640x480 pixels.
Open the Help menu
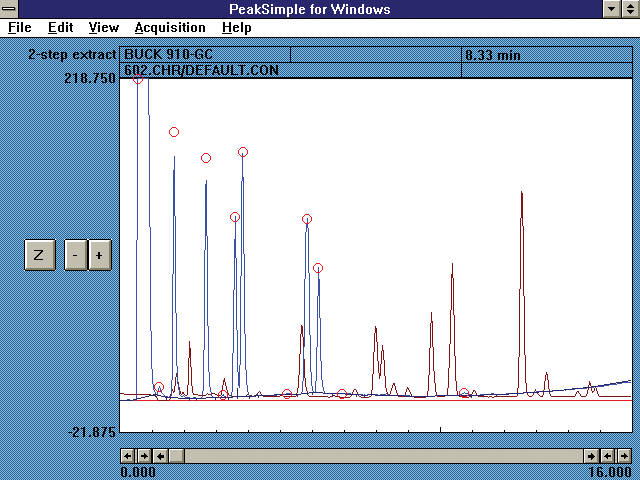point(236,28)
